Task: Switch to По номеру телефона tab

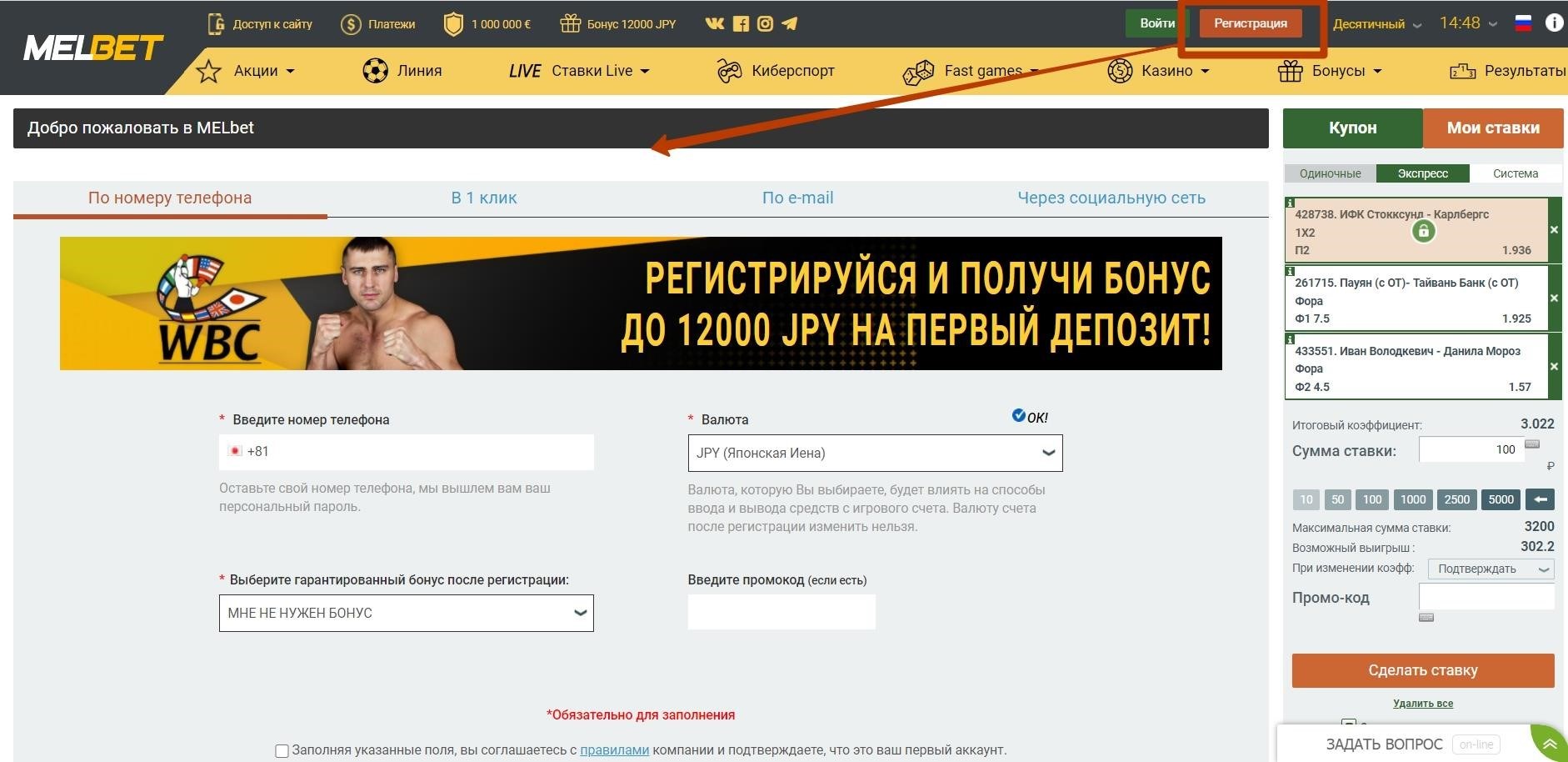Action: (170, 198)
